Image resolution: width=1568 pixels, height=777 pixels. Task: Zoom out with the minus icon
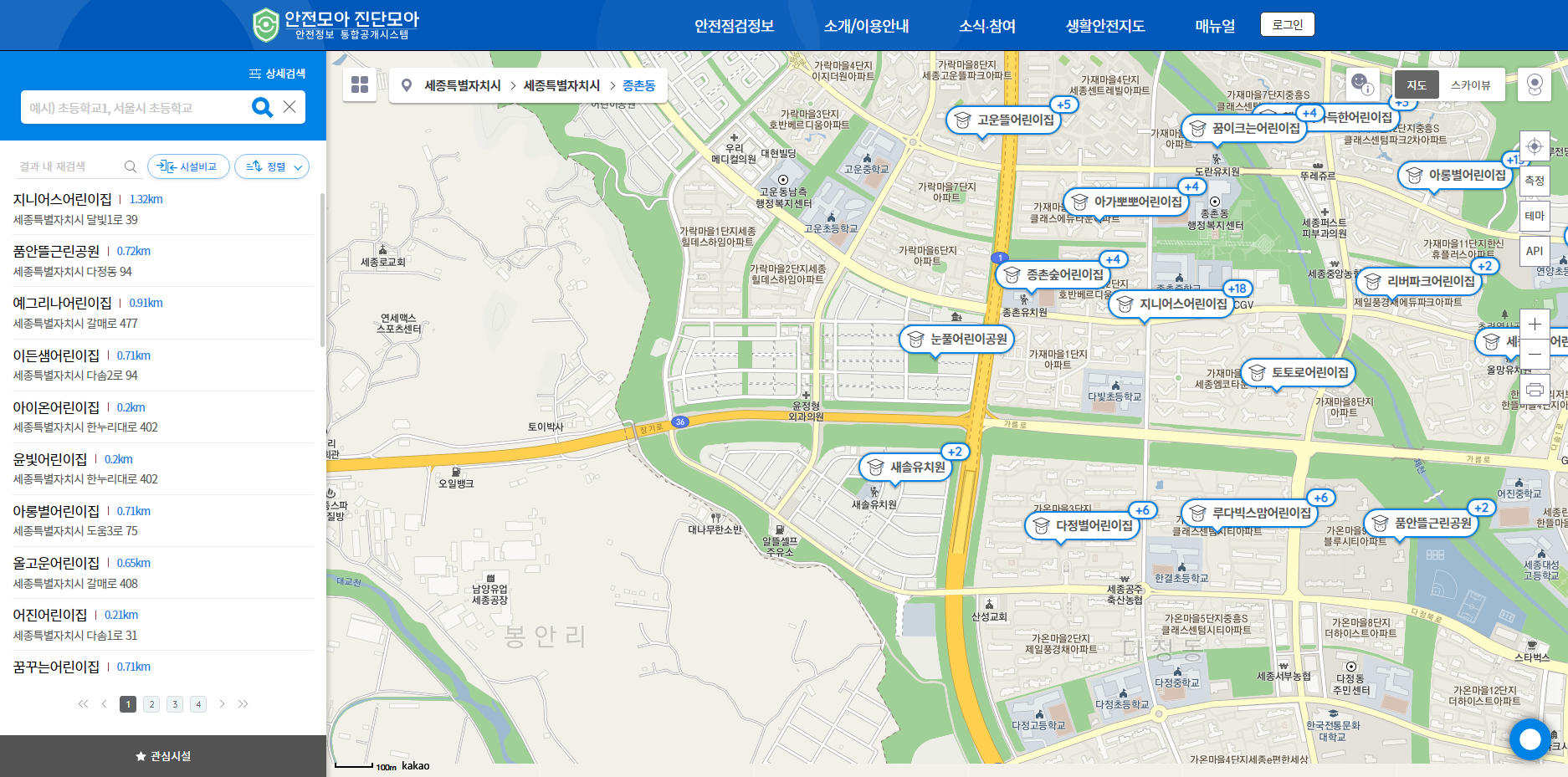(x=1535, y=354)
